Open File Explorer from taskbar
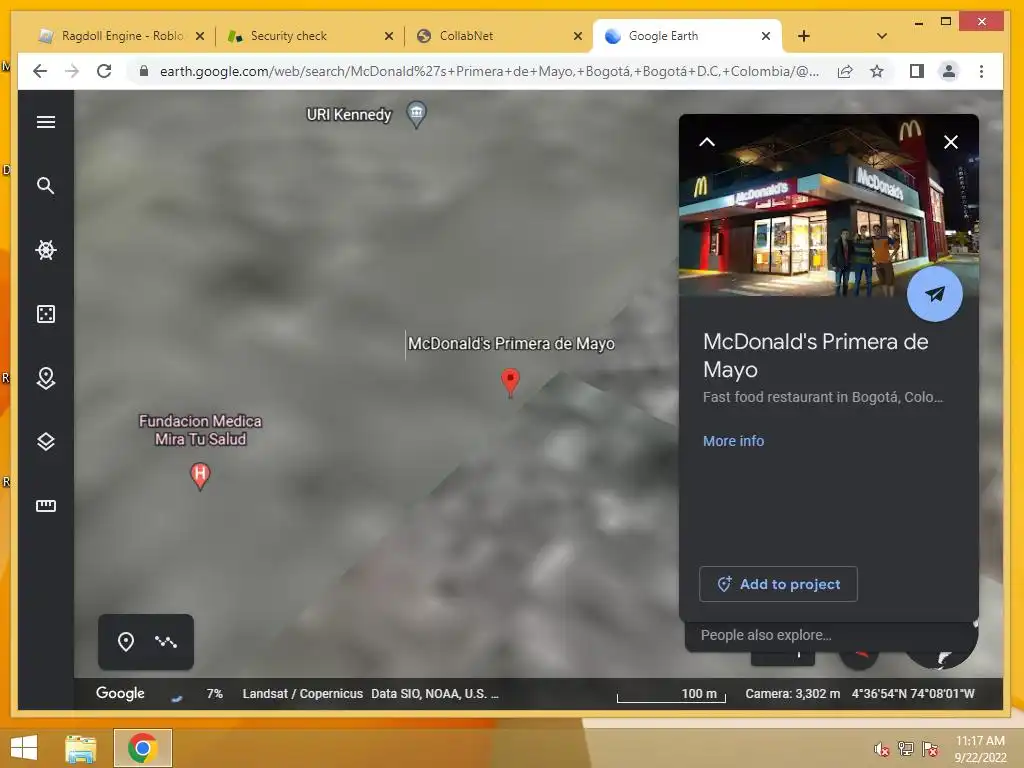 (x=81, y=748)
